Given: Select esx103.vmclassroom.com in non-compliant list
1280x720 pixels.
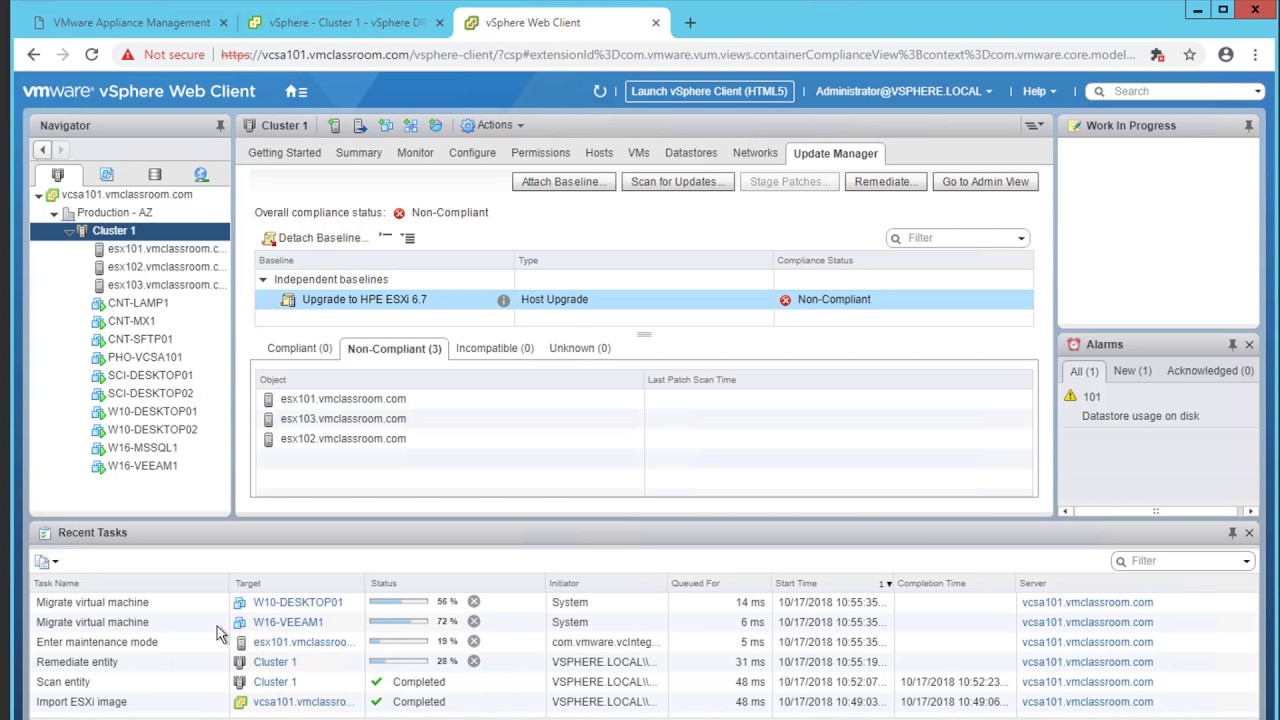Looking at the screenshot, I should pyautogui.click(x=343, y=419).
